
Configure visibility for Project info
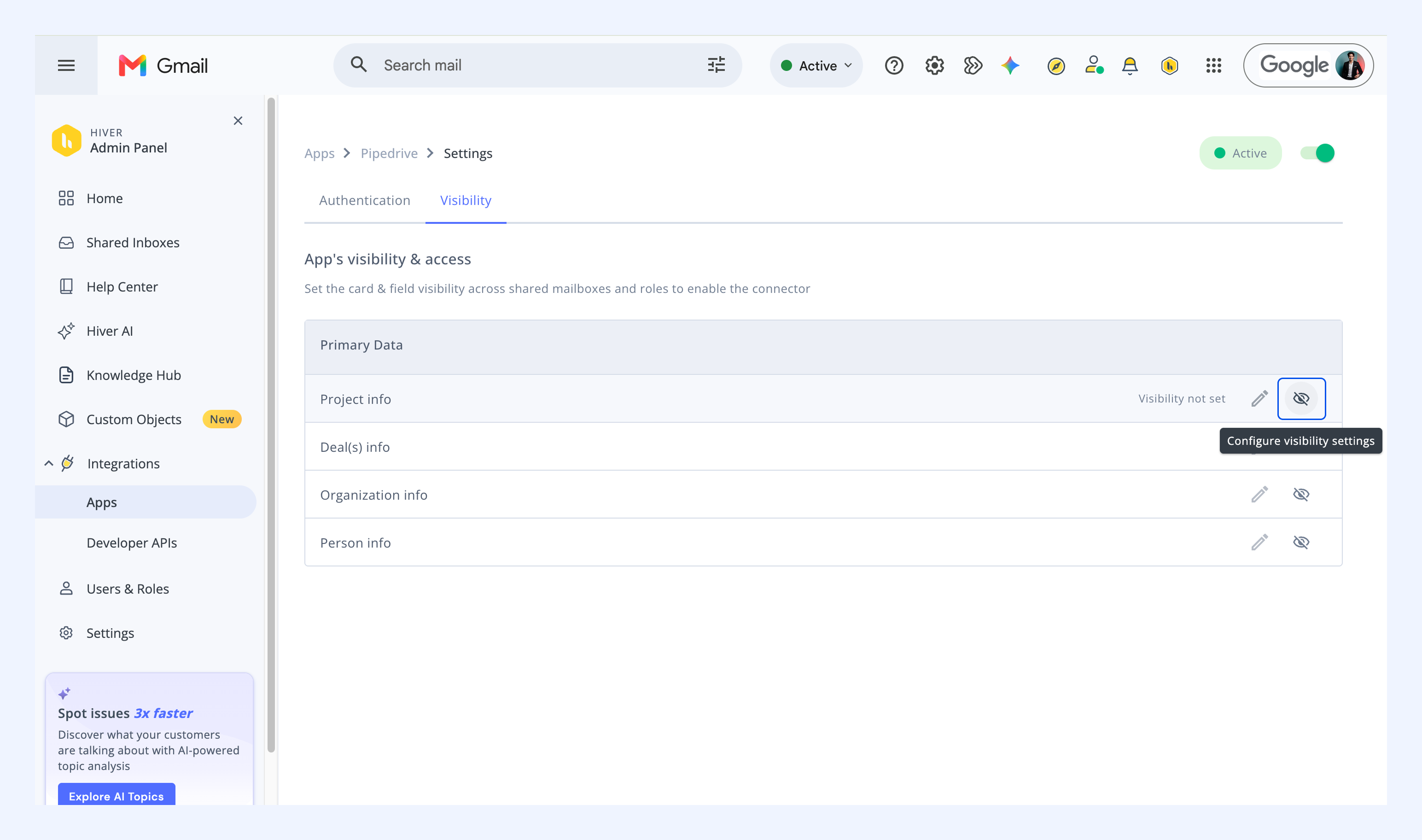pyautogui.click(x=1301, y=398)
